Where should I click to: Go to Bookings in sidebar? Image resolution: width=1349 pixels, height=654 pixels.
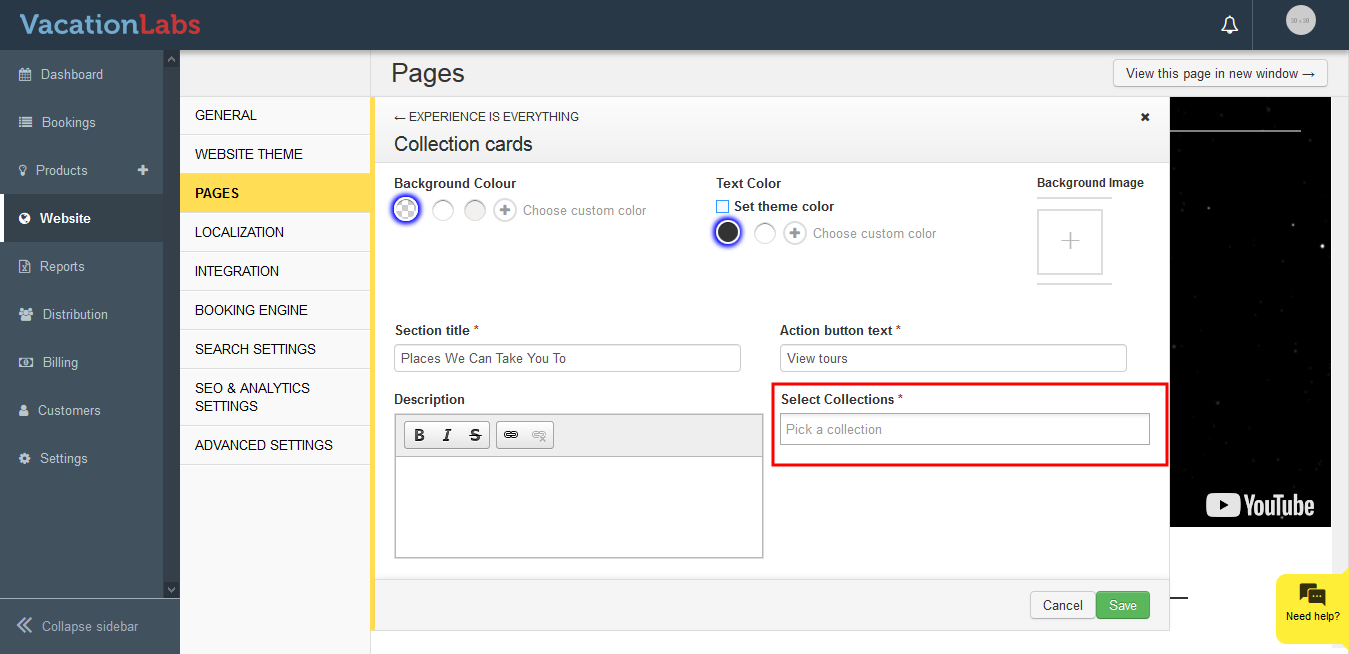(x=68, y=122)
